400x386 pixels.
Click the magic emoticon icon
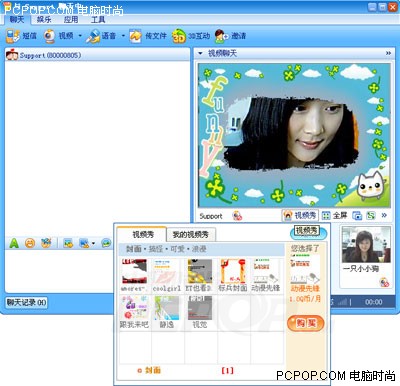pos(46,243)
